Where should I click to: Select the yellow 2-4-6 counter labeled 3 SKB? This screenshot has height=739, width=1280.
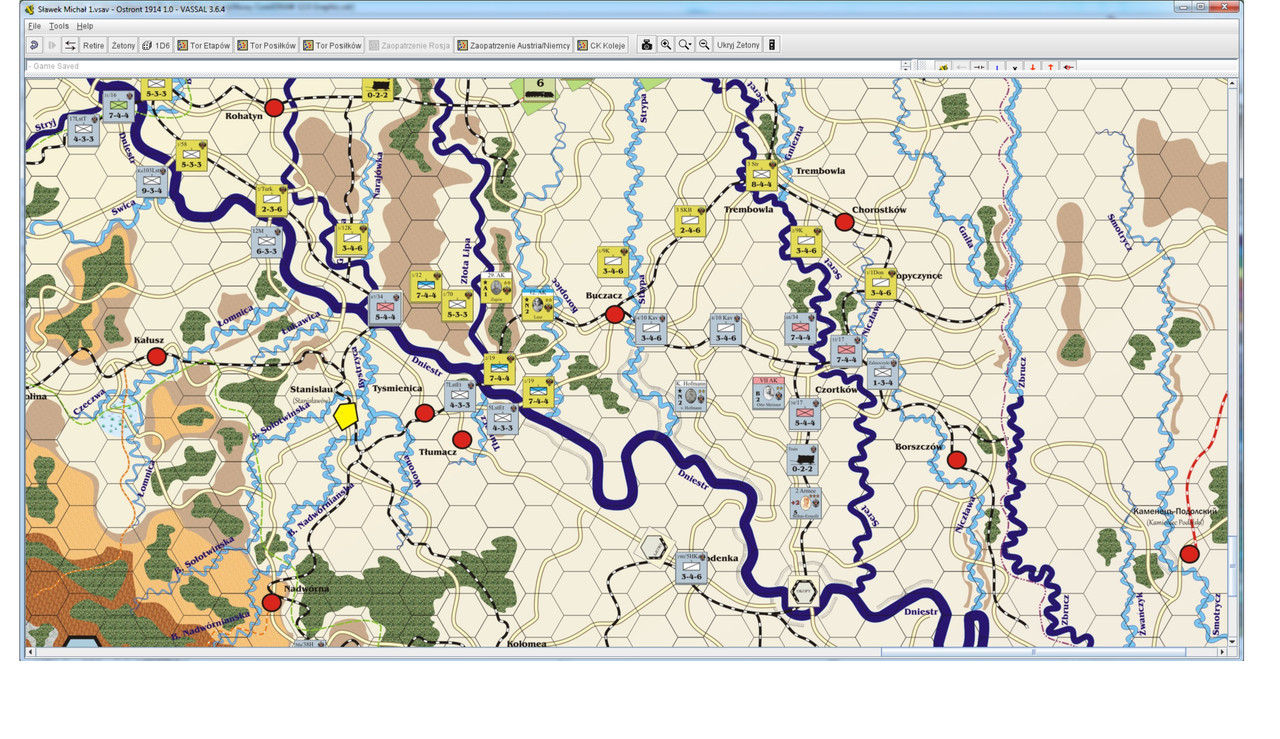point(690,222)
